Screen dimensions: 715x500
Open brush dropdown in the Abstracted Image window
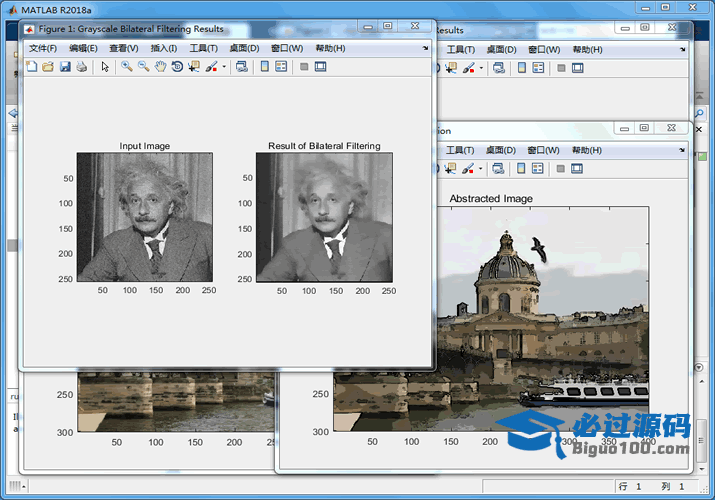click(481, 169)
